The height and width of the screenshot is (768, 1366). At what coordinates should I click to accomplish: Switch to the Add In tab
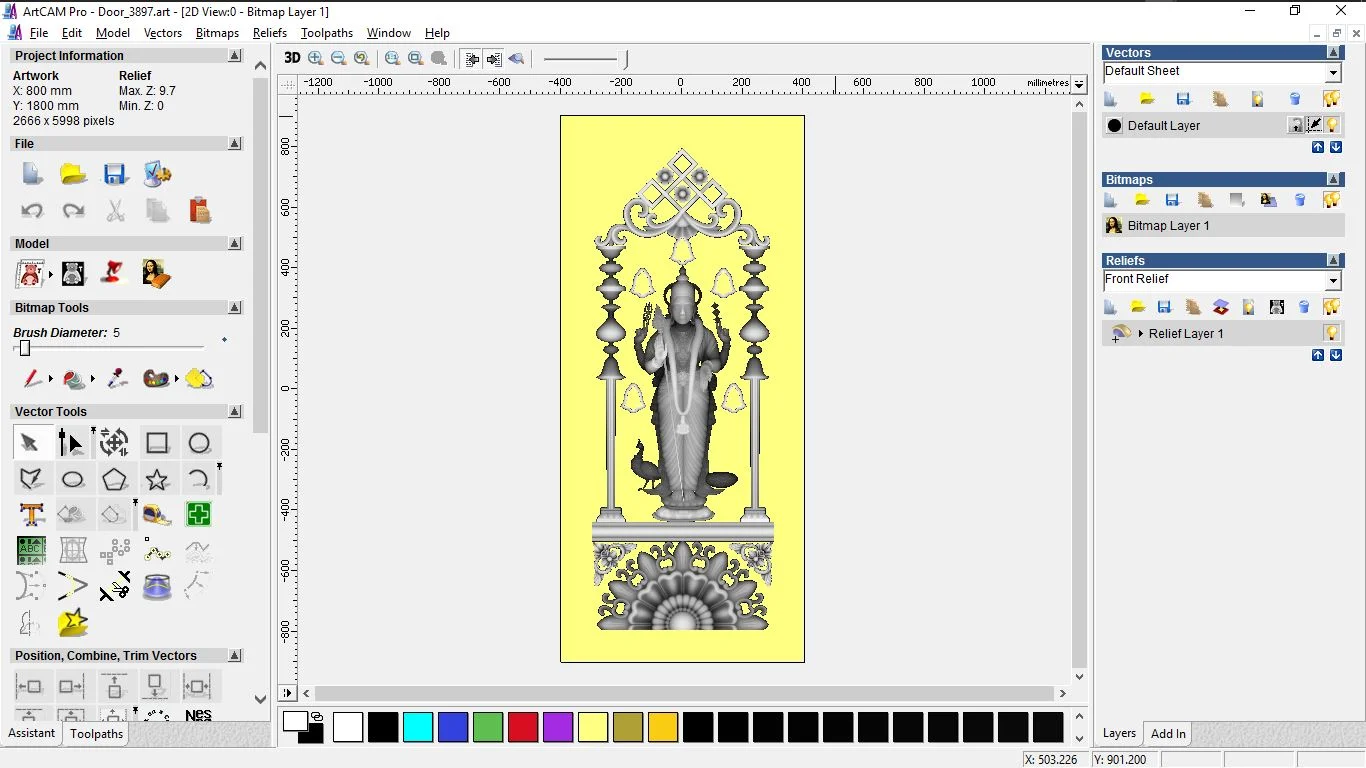[x=1168, y=733]
